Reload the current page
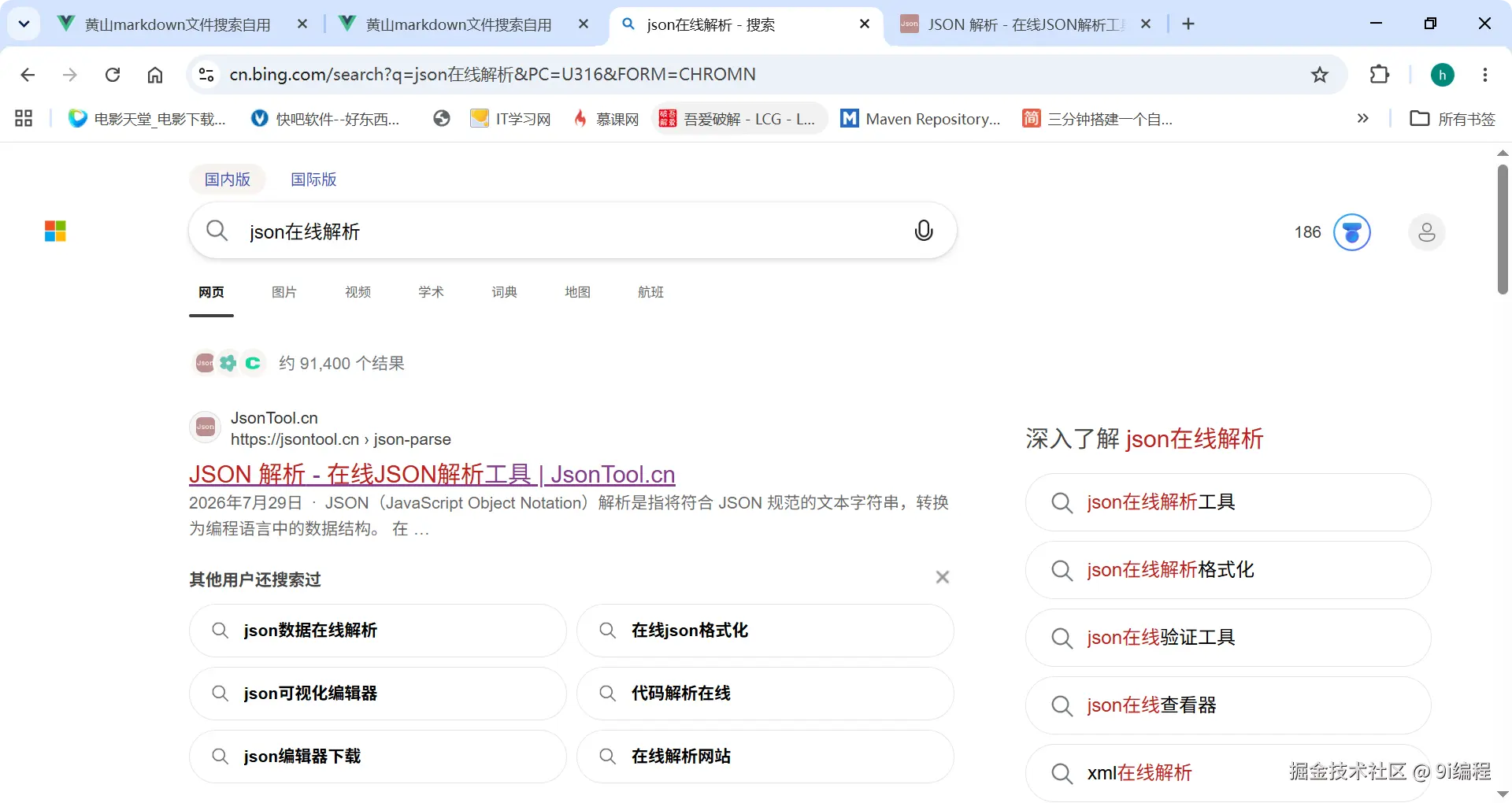Image resolution: width=1512 pixels, height=803 pixels. [x=113, y=75]
